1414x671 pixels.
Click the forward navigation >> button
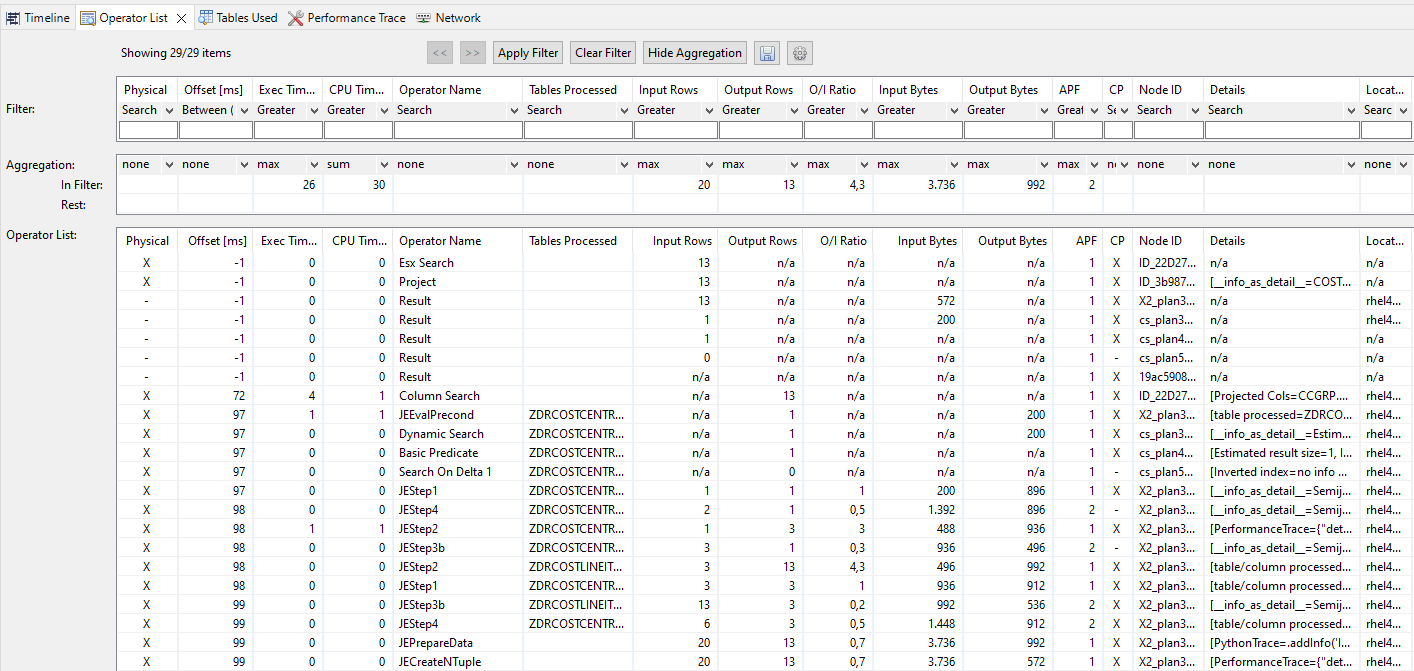[472, 52]
